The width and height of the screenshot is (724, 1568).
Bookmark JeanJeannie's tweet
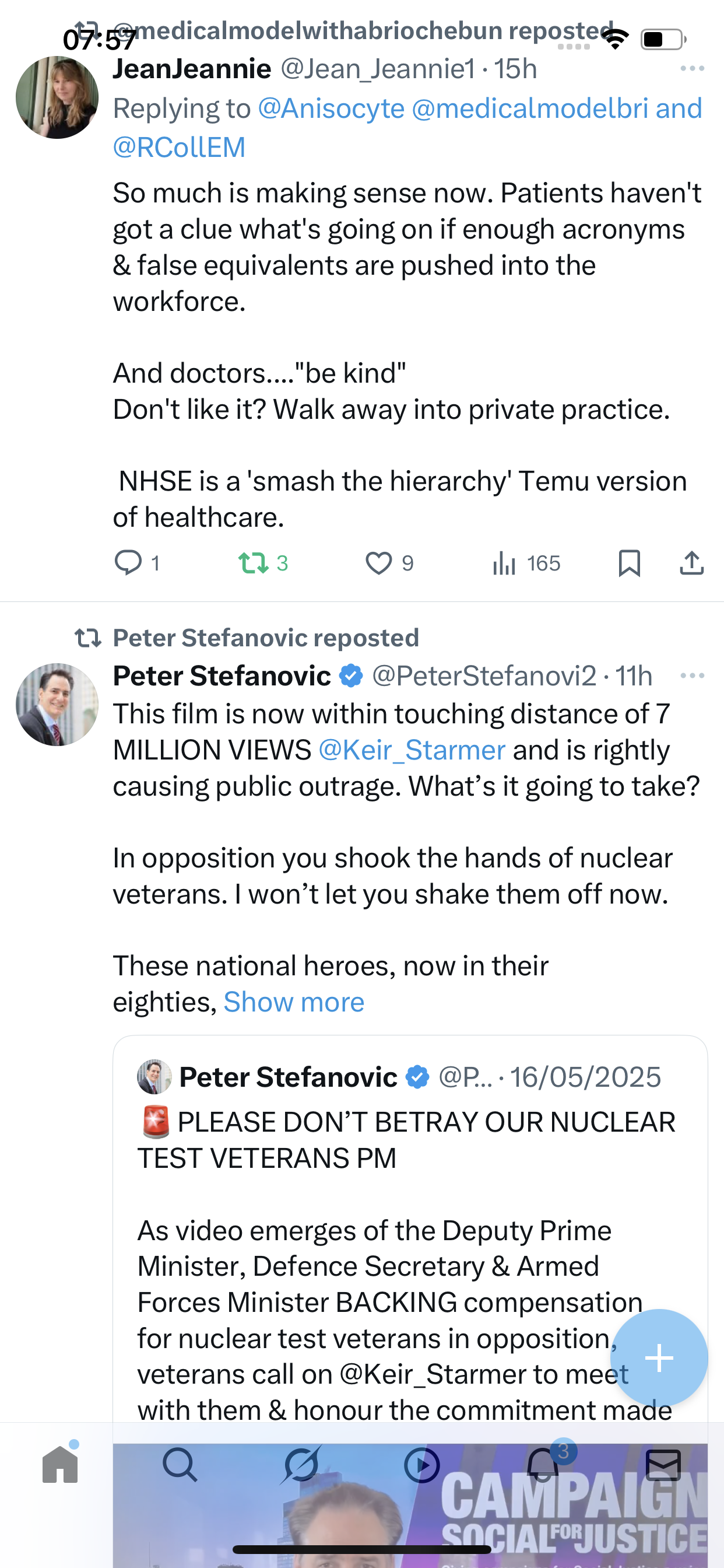629,562
